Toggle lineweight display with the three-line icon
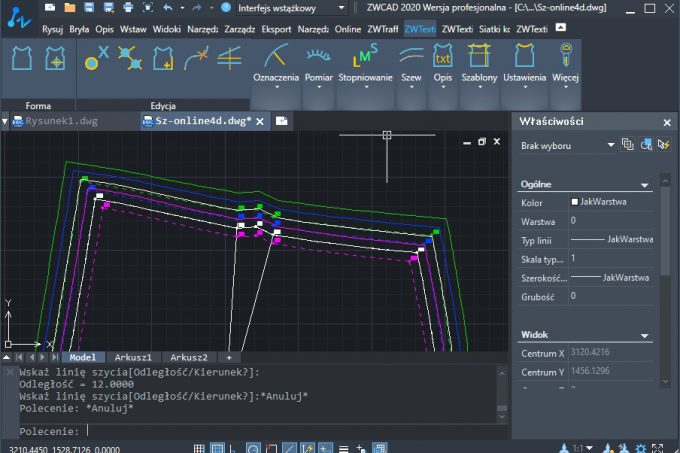The width and height of the screenshot is (680, 453). pos(343,449)
